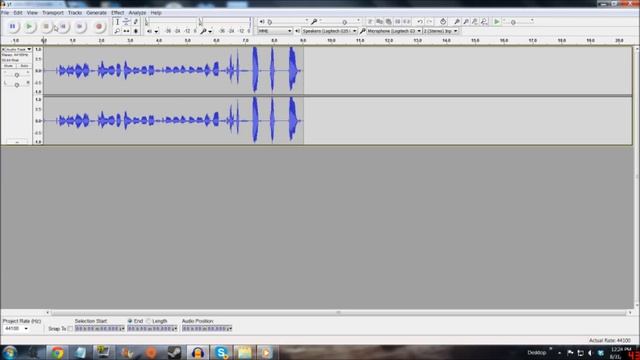This screenshot has width=640, height=360.
Task: Open the Effect menu
Action: pyautogui.click(x=118, y=13)
